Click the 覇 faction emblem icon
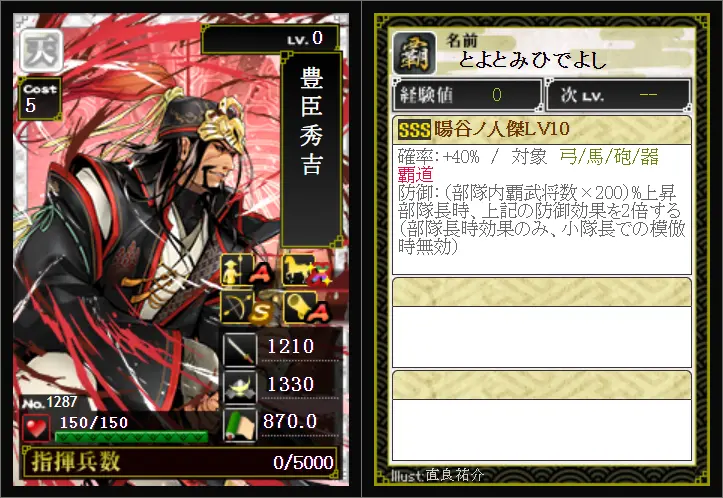723x498 pixels. click(x=414, y=54)
